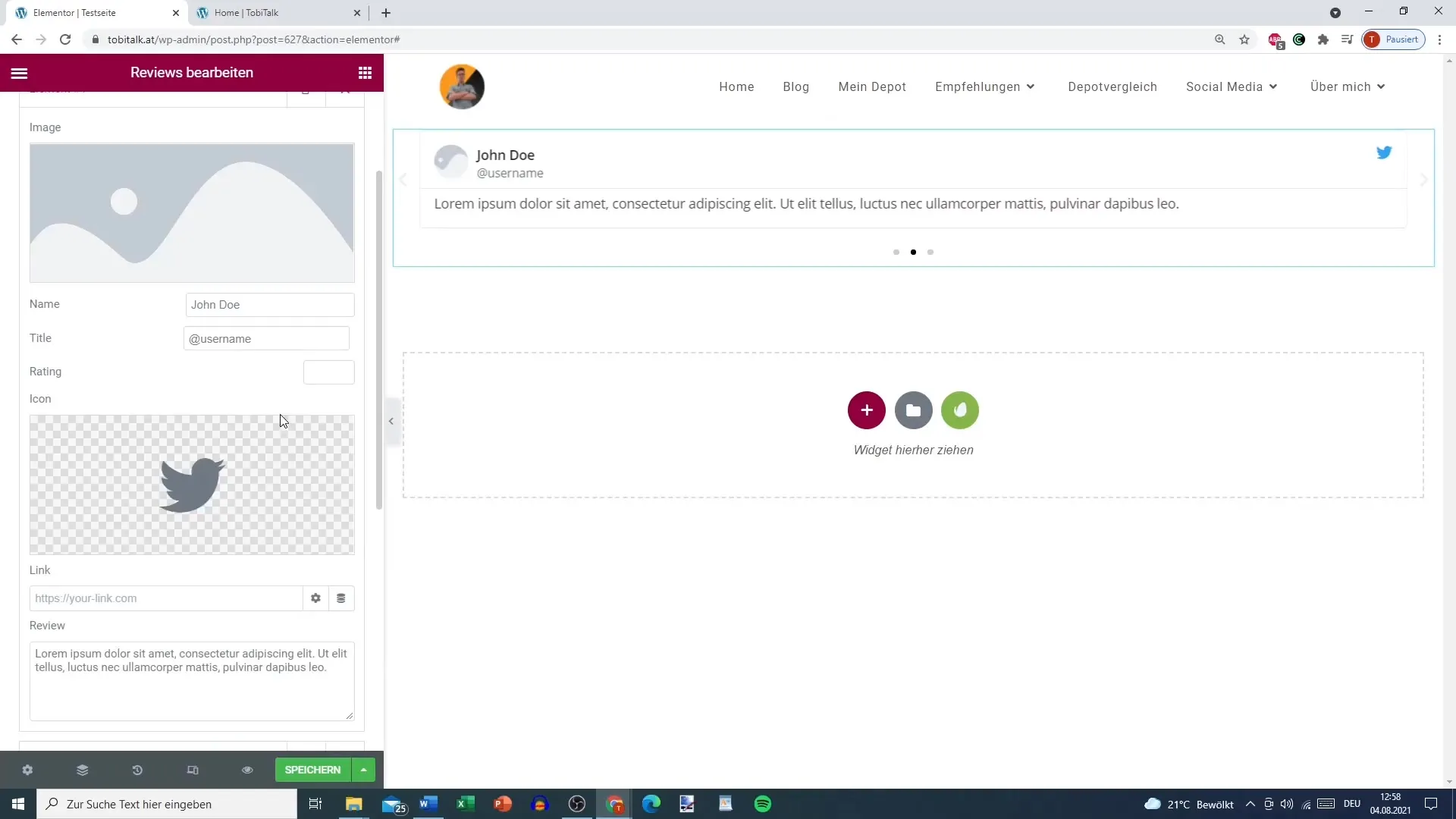This screenshot has height=819, width=1456.
Task: Open the Depotvergleich menu item
Action: coord(1112,86)
